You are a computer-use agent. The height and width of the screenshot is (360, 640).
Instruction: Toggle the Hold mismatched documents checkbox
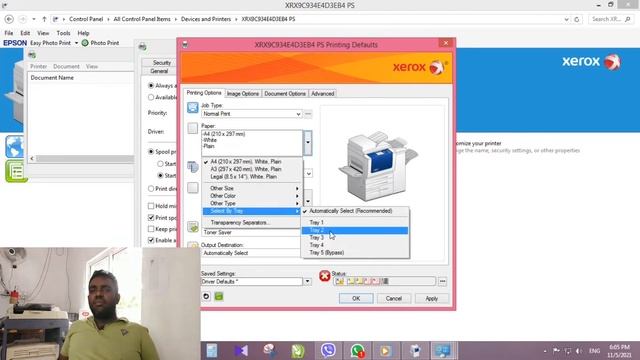point(151,206)
